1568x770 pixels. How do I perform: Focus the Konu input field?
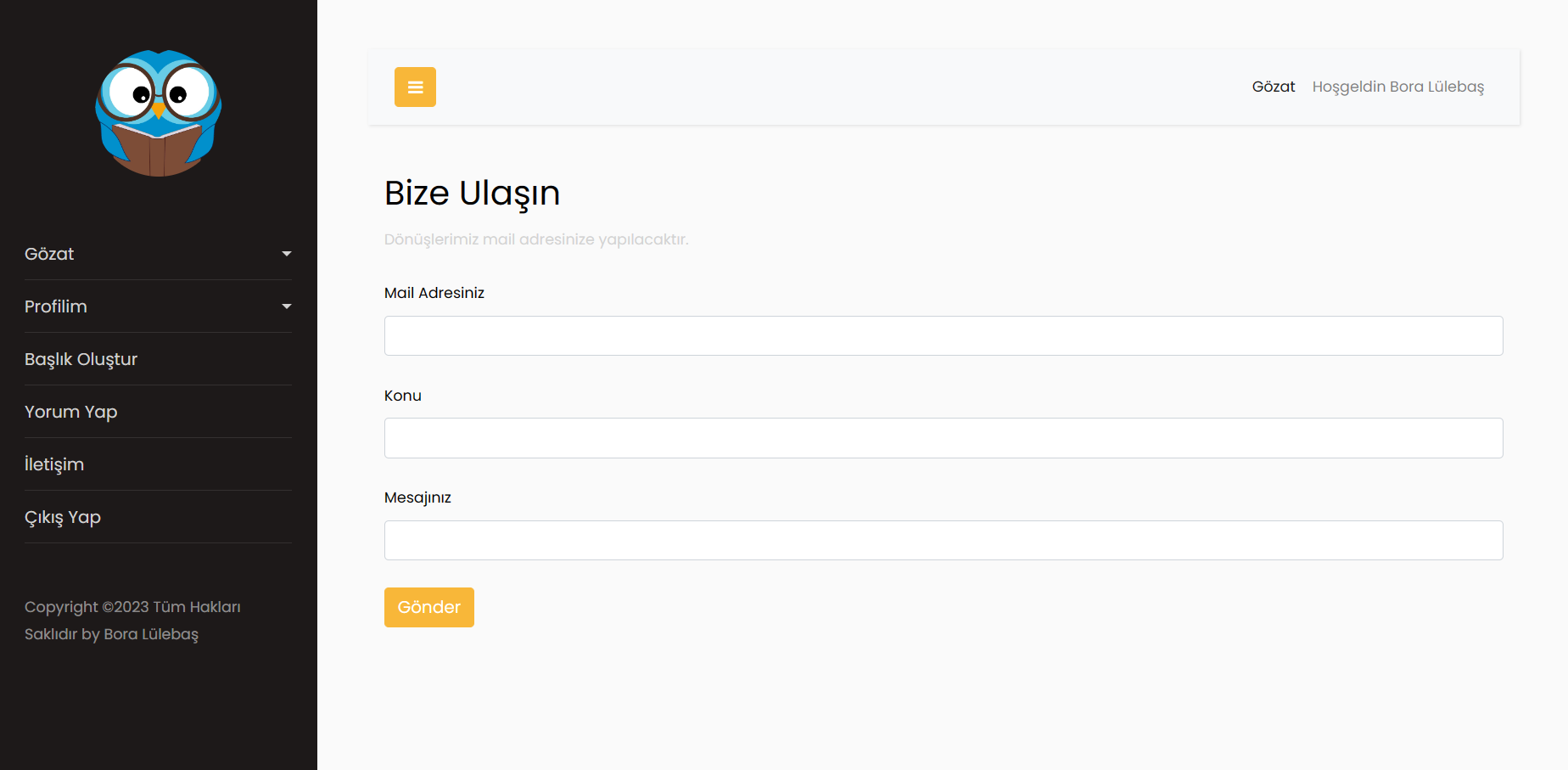point(944,438)
